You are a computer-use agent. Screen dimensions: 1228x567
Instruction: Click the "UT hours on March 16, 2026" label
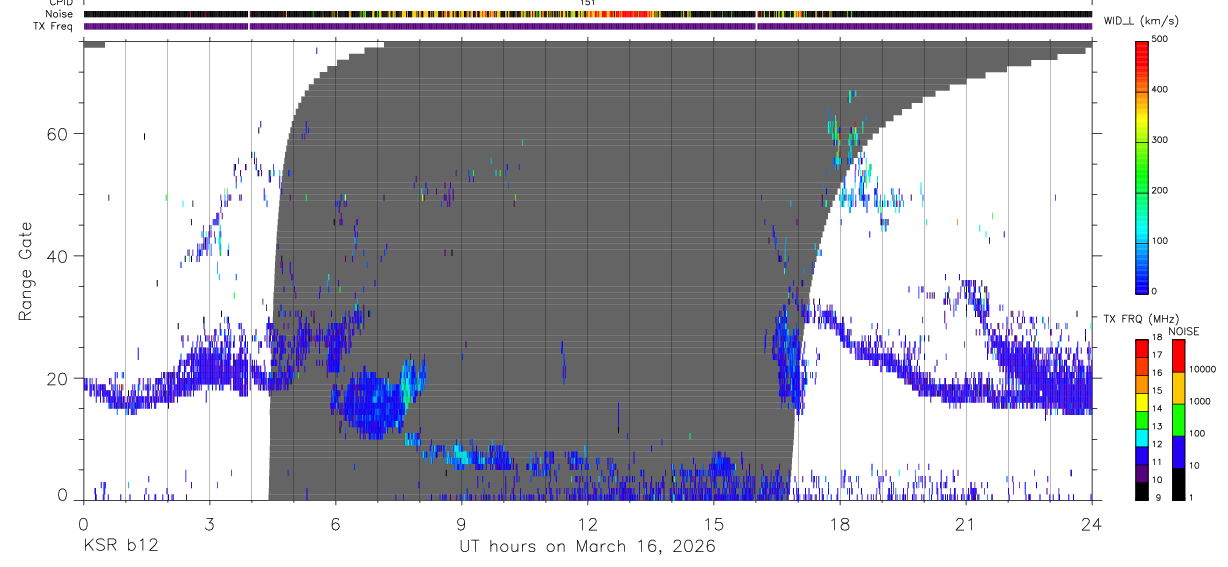click(587, 547)
